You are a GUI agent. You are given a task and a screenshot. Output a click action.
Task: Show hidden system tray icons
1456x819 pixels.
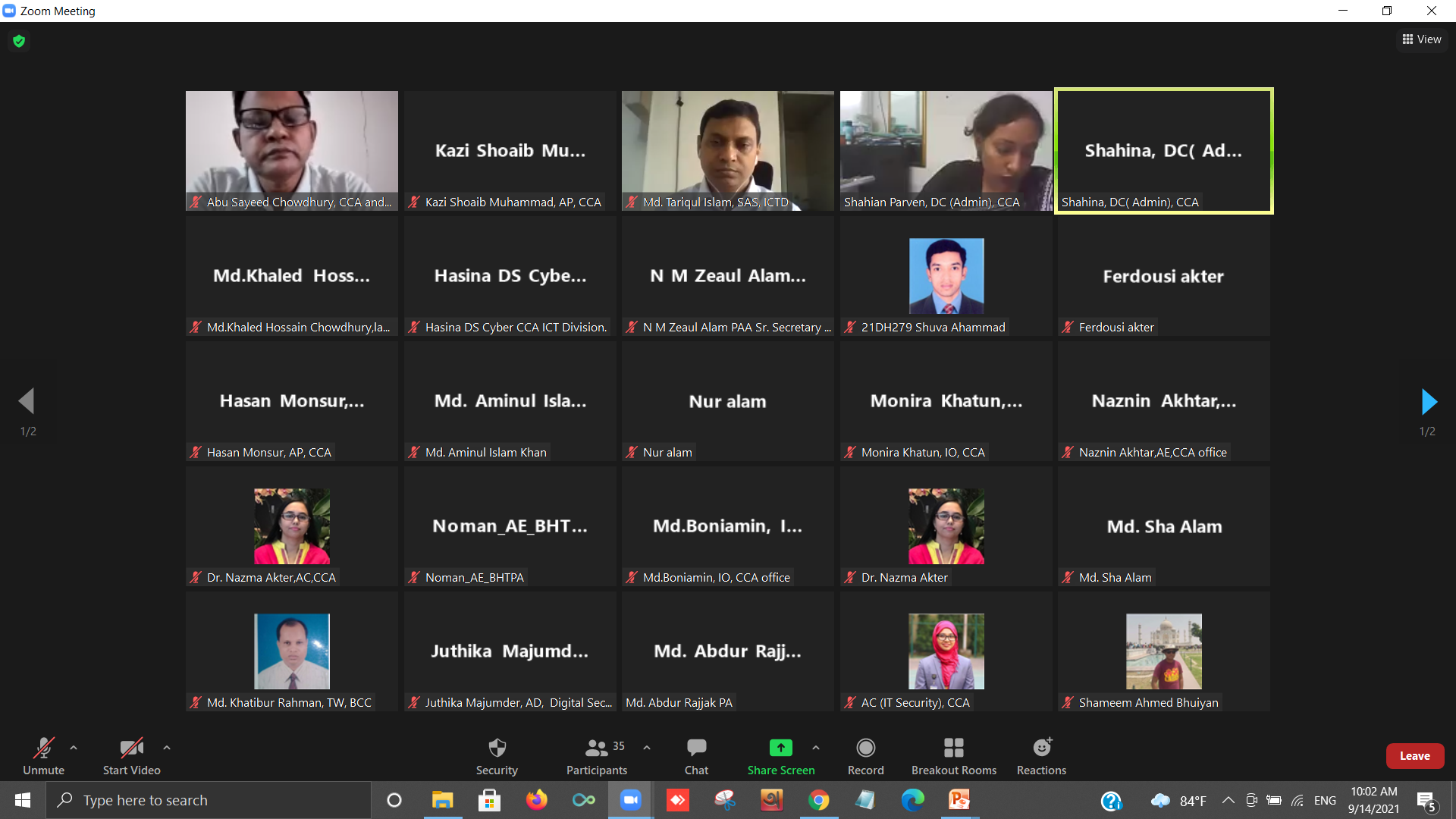tap(1228, 800)
